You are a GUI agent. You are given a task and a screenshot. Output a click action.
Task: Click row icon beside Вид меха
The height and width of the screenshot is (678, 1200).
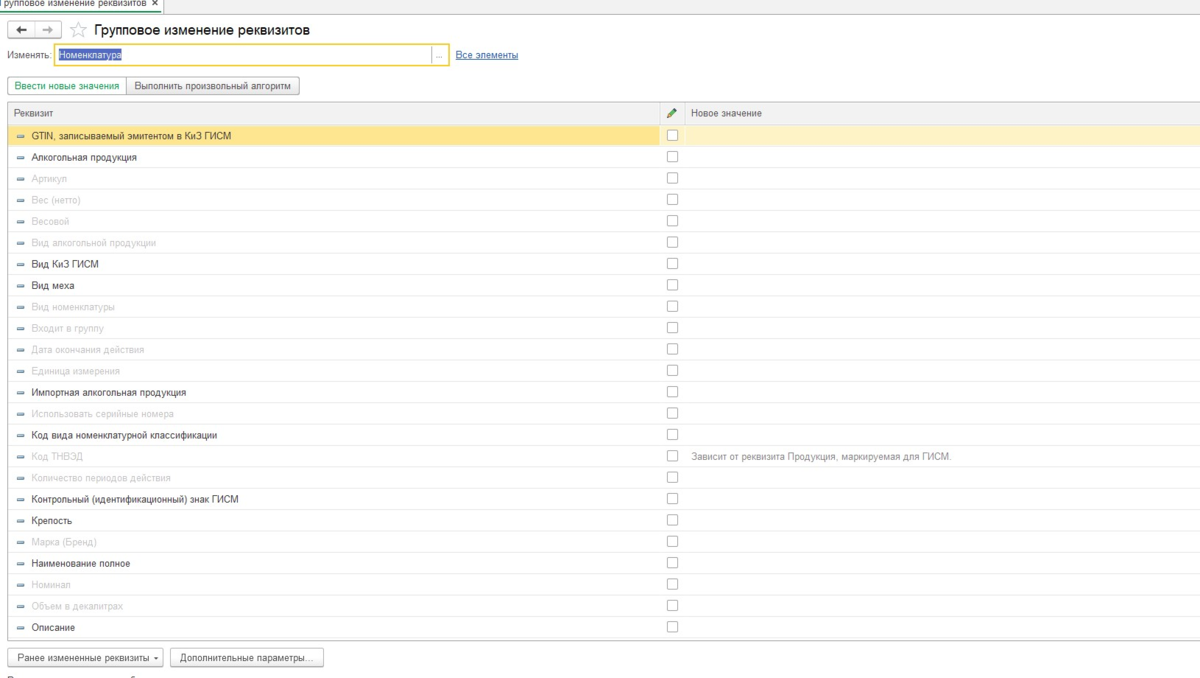(21, 286)
